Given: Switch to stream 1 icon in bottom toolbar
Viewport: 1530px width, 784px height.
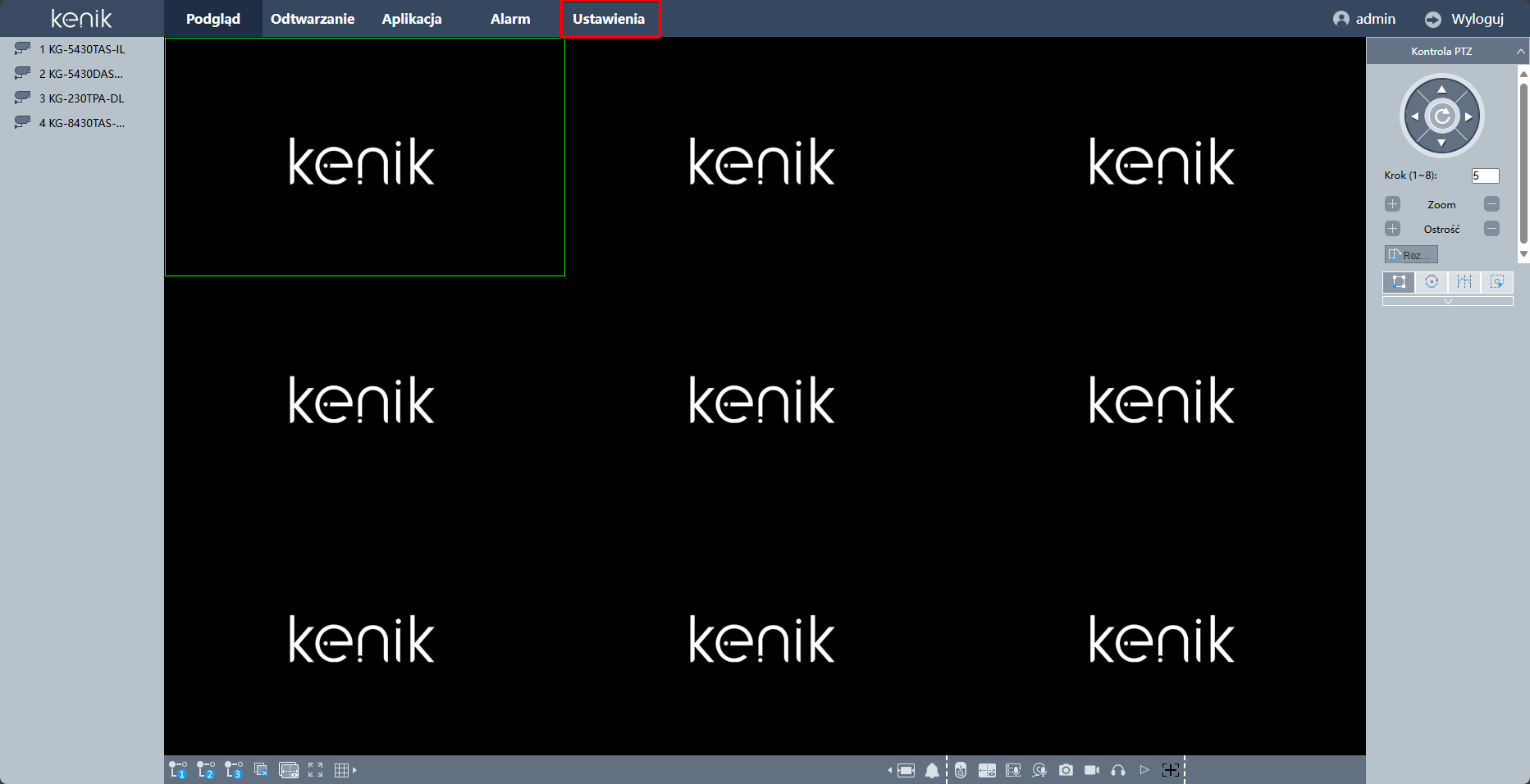Looking at the screenshot, I should (x=177, y=770).
